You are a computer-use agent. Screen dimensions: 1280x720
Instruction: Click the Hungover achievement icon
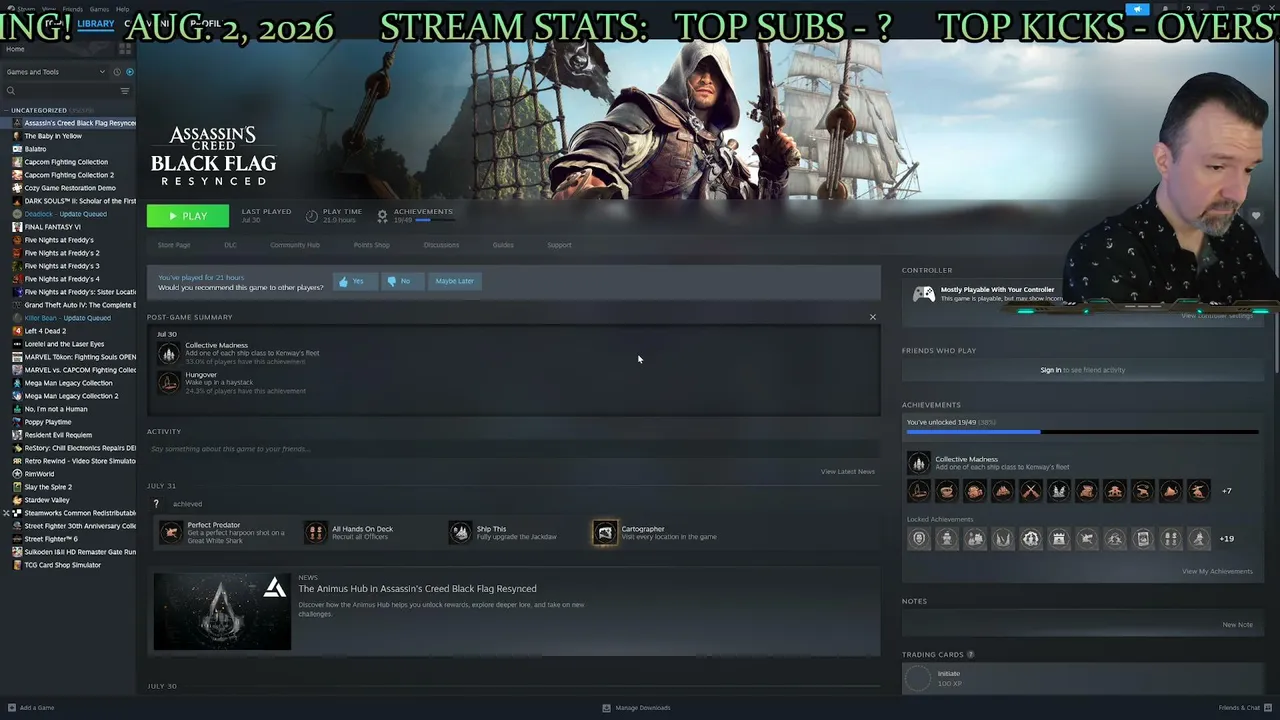tap(168, 382)
